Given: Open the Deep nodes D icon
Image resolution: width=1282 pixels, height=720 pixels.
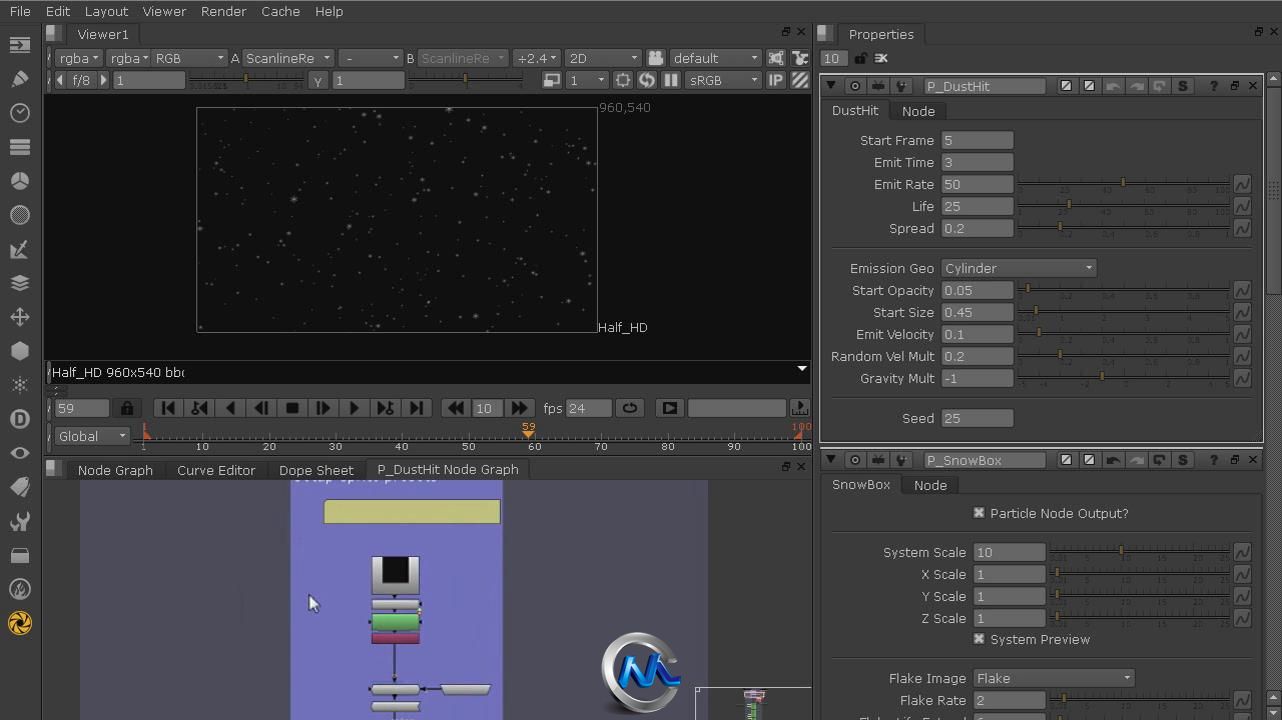Looking at the screenshot, I should [19, 419].
